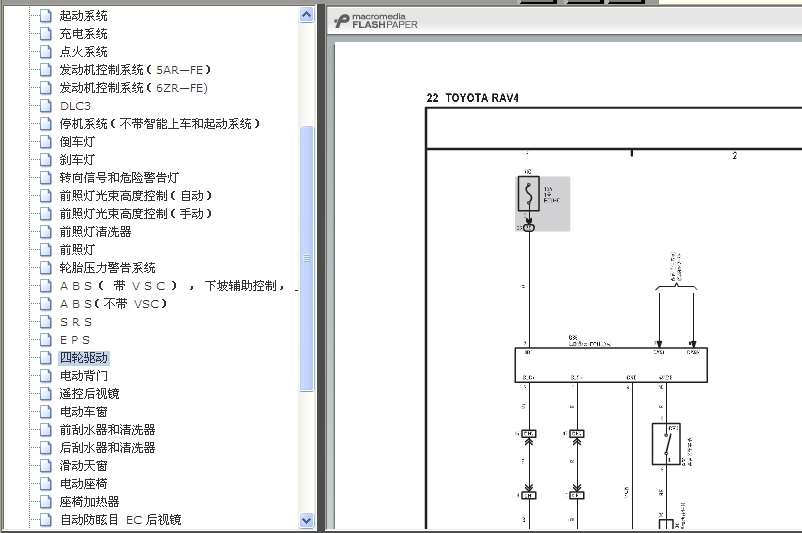802x533 pixels.
Task: Open 轮胎压力警告系统 entry
Action: 107,268
